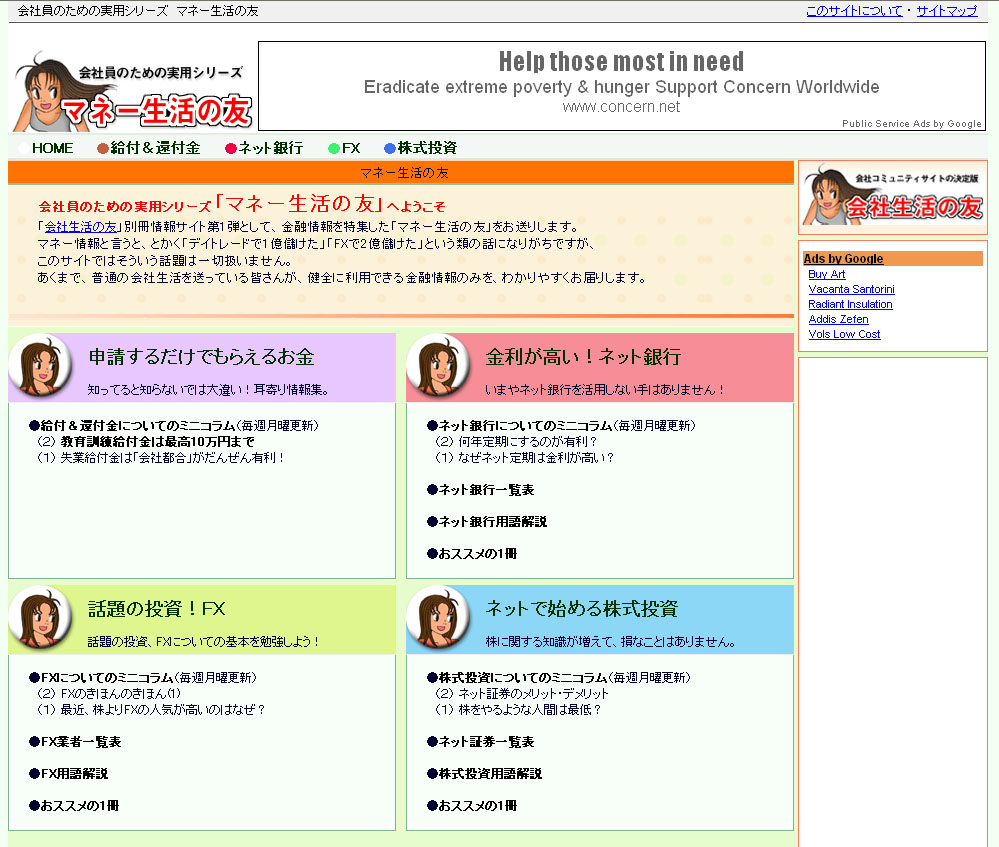The width and height of the screenshot is (999, 847).
Task: Select FX in the navigation bar
Action: point(350,148)
